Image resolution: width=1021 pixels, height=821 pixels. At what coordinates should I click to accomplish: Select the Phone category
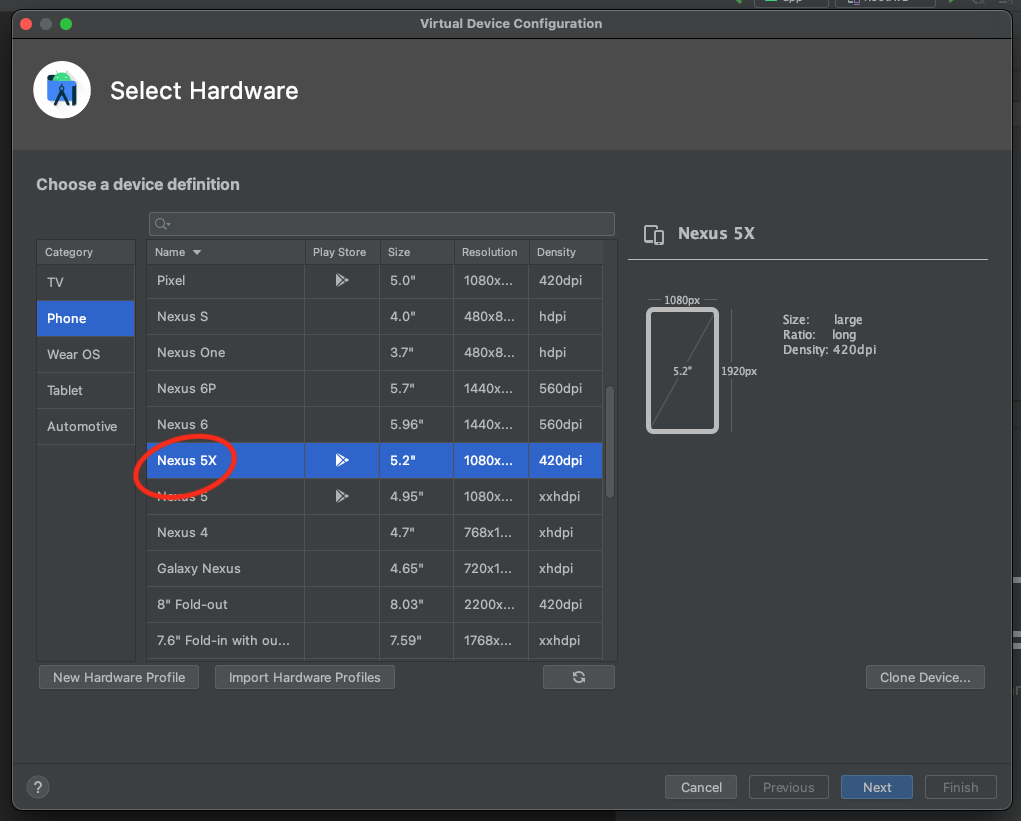pyautogui.click(x=86, y=318)
